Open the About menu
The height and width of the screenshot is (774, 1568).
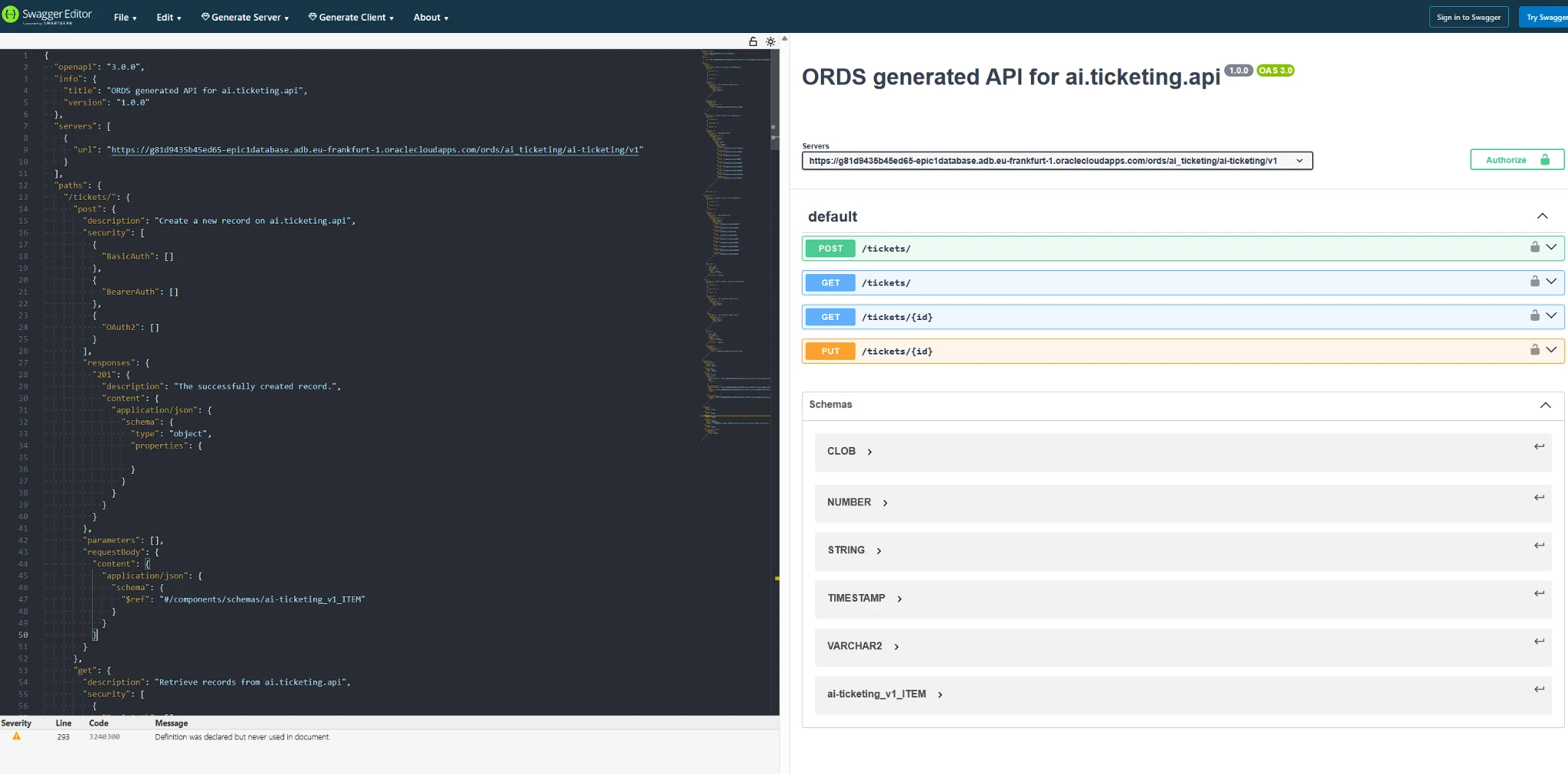(430, 17)
